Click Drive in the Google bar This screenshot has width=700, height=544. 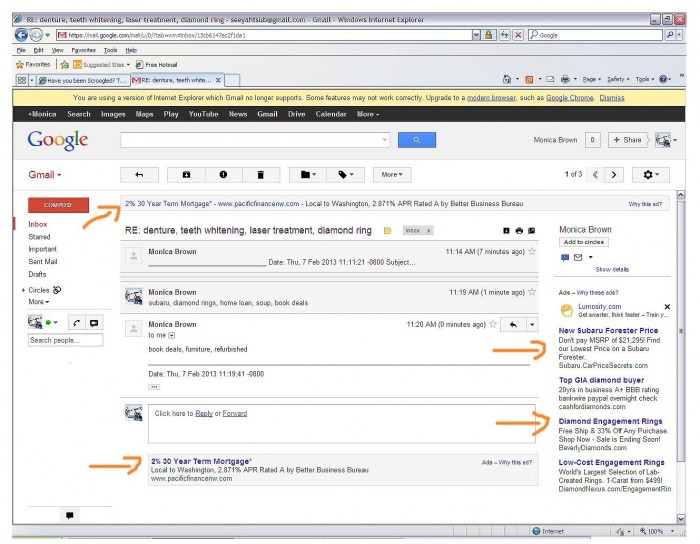click(296, 114)
